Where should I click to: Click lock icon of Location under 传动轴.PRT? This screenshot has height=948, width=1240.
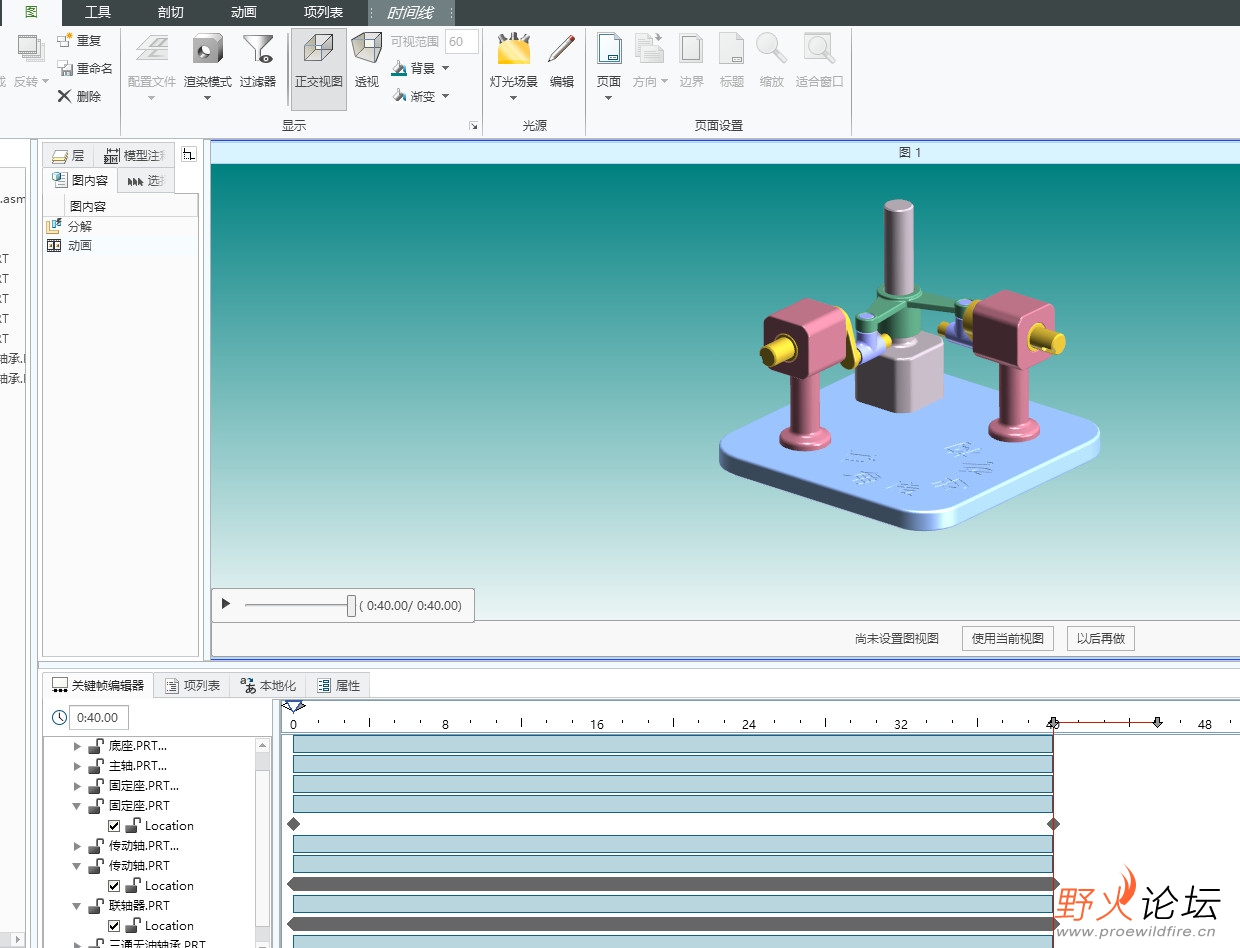click(x=133, y=885)
